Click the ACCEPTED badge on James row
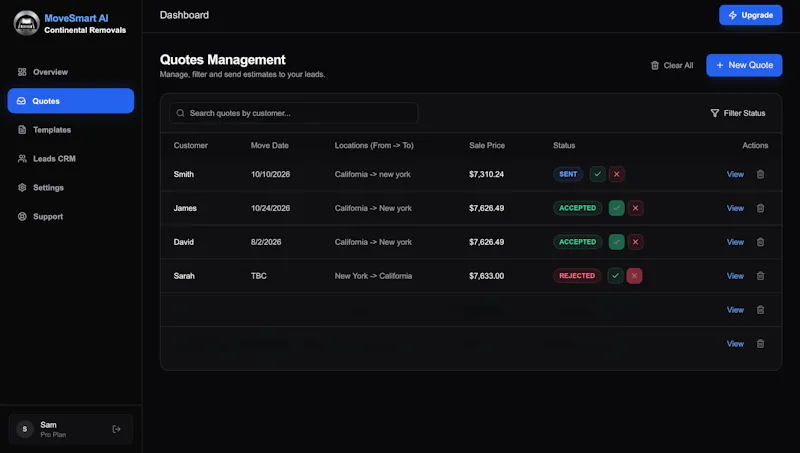This screenshot has height=453, width=800. click(578, 208)
